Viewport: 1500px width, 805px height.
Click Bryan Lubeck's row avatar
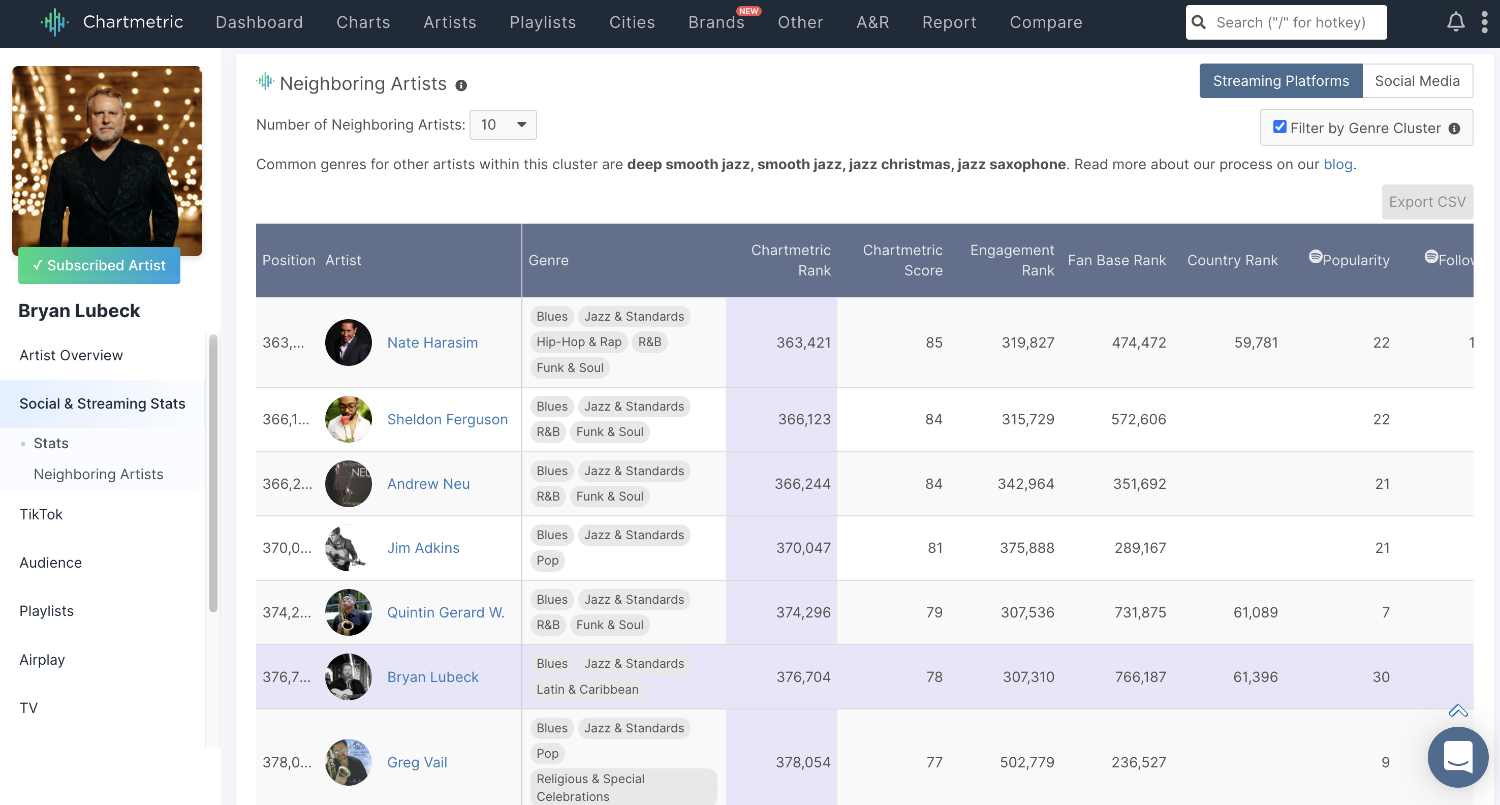[349, 677]
